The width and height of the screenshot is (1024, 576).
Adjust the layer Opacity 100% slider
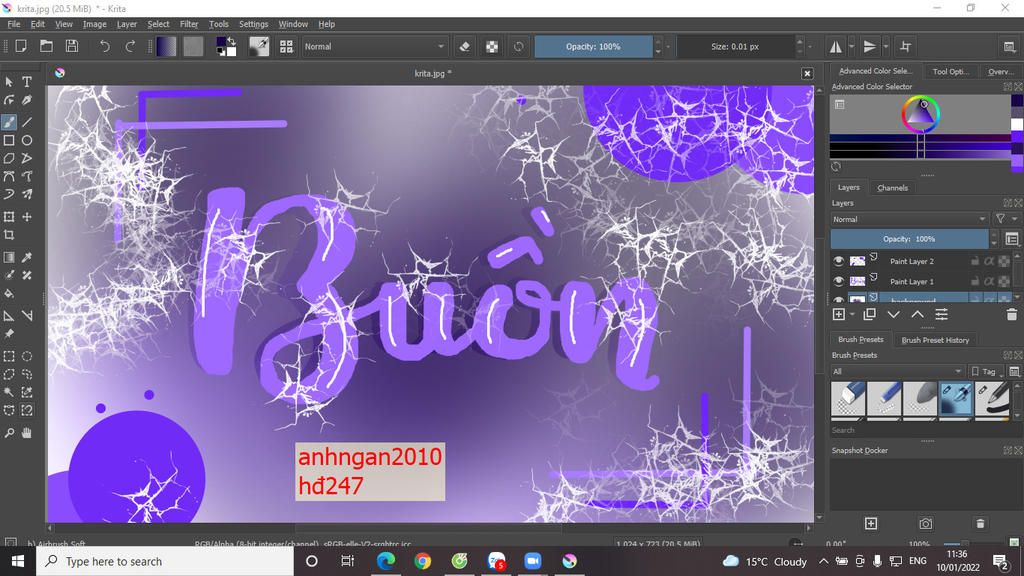908,239
